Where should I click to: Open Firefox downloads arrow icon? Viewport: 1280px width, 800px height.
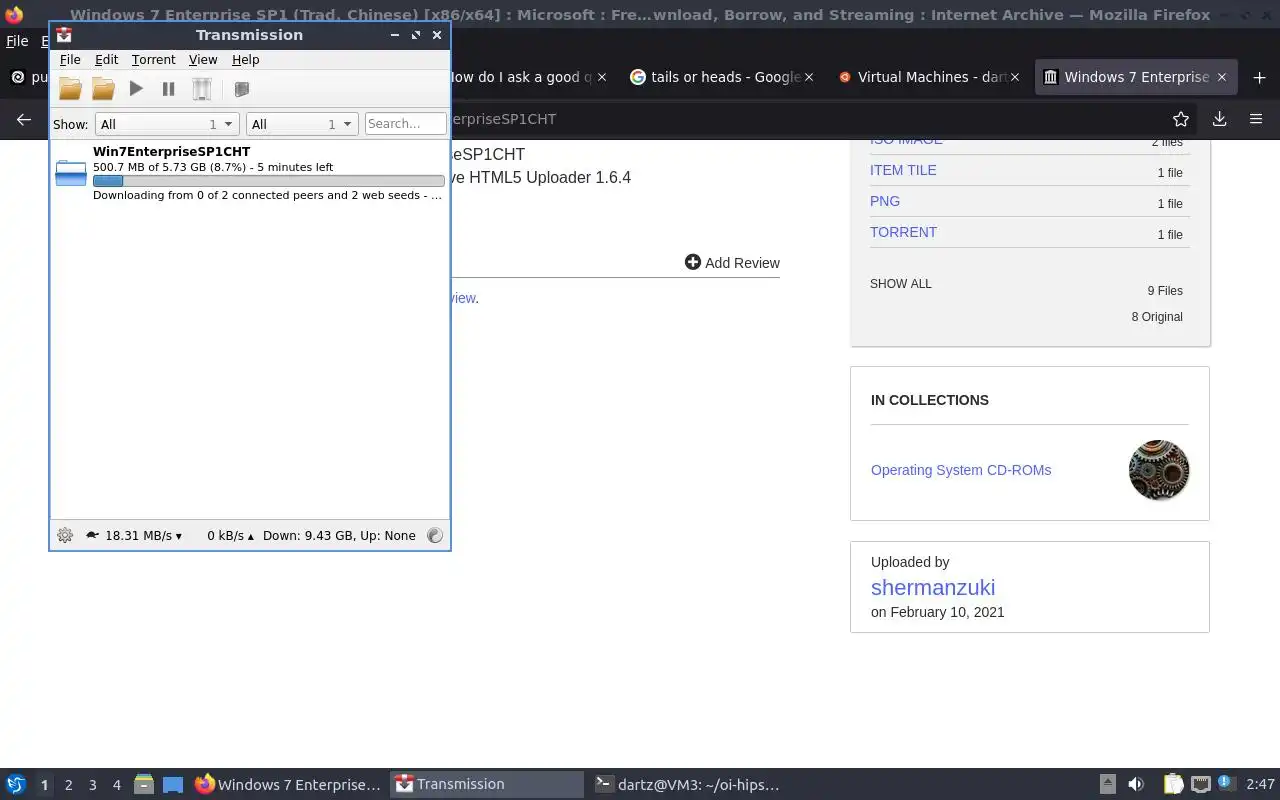[1219, 119]
